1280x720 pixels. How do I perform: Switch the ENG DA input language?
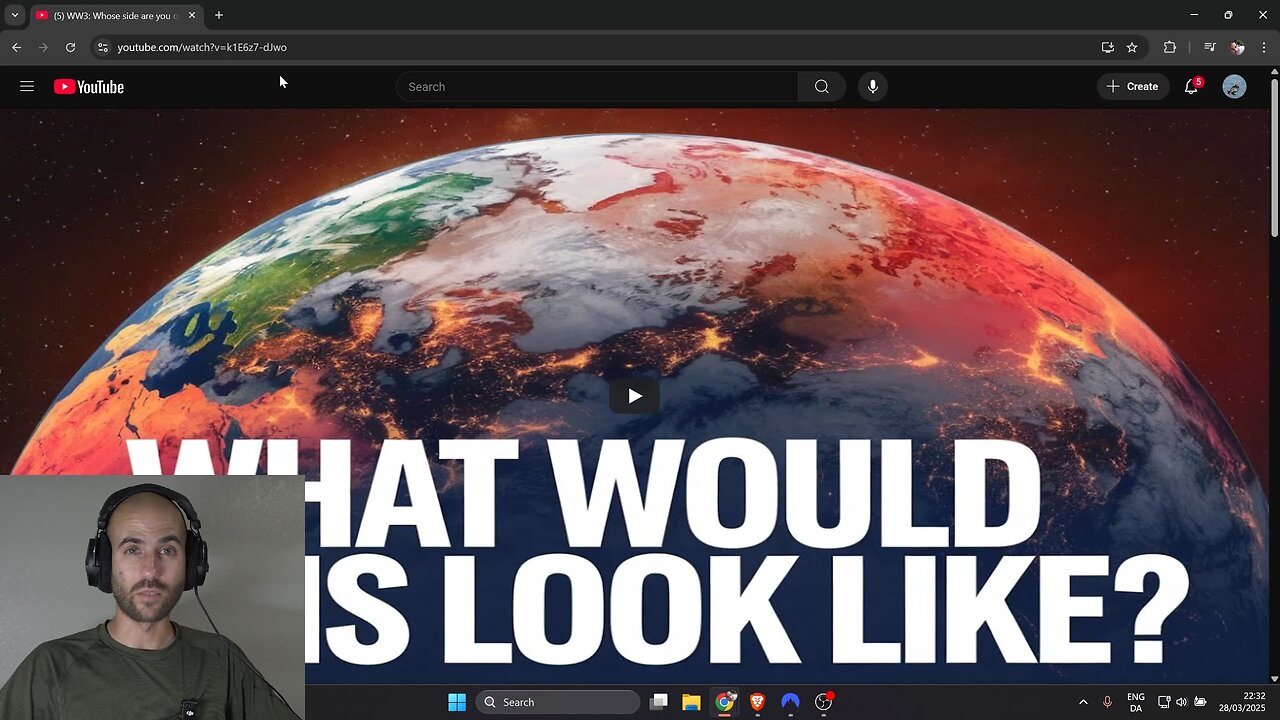pos(1136,702)
